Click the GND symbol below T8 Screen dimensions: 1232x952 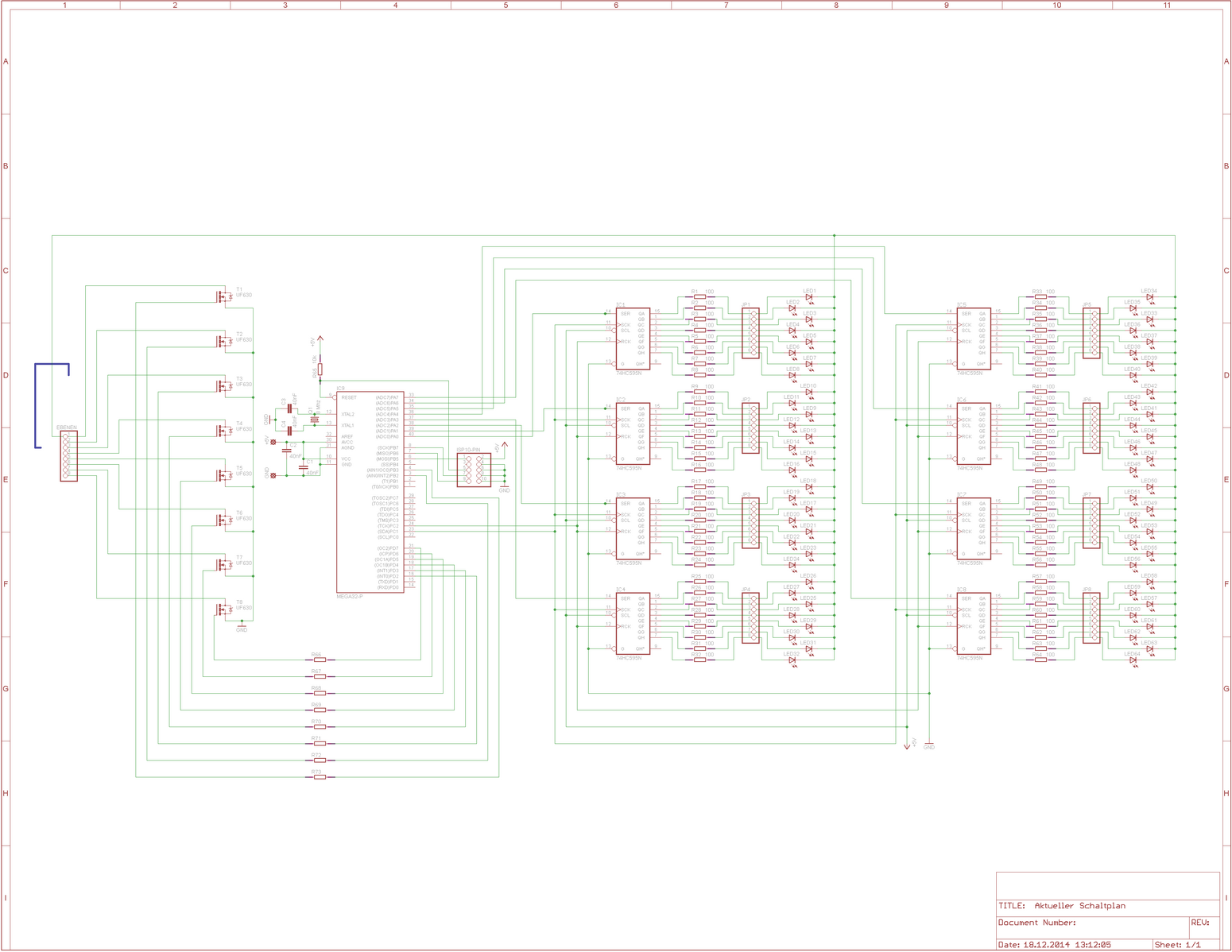(242, 626)
